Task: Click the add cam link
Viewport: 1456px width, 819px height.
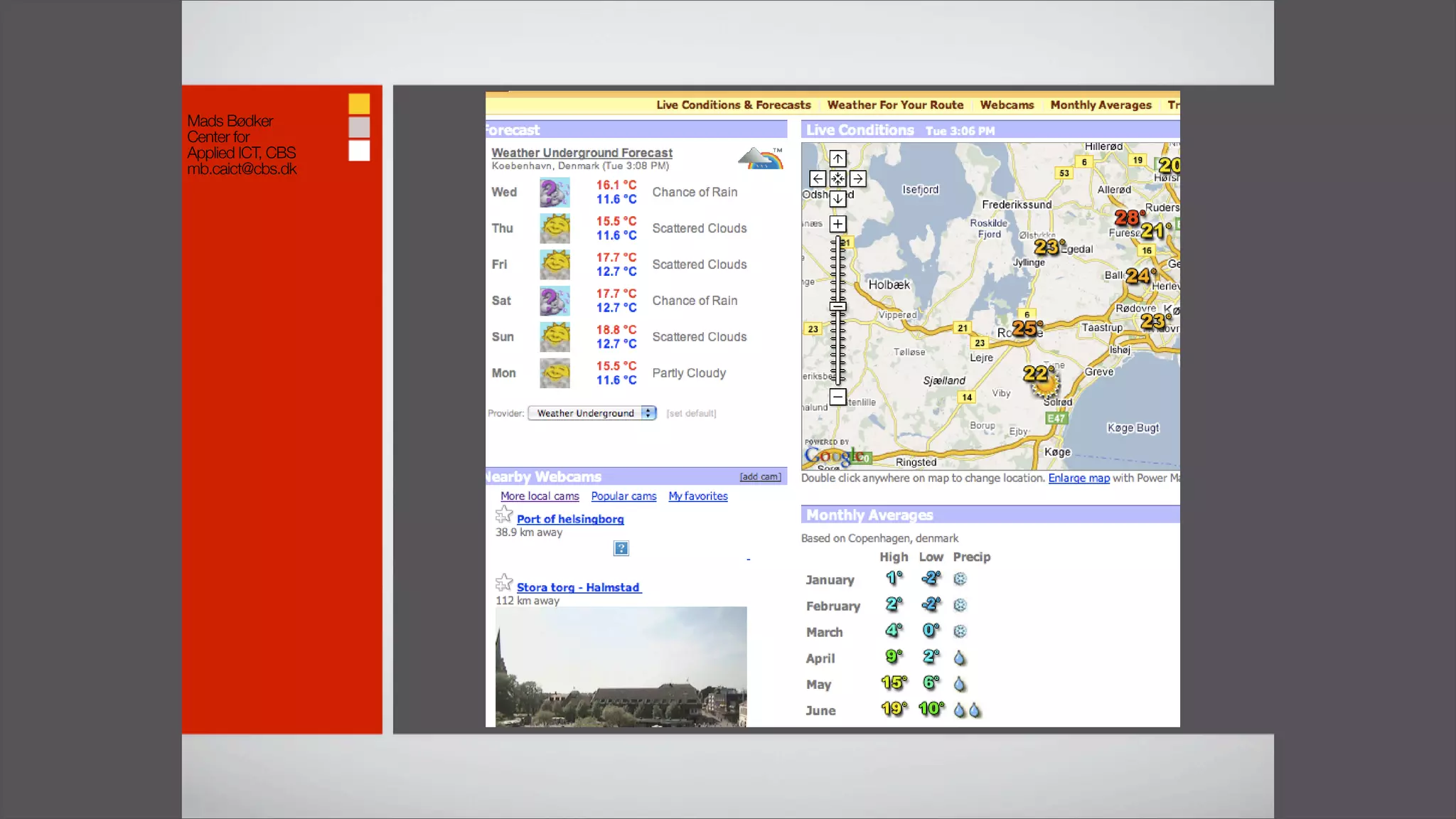Action: pos(760,476)
